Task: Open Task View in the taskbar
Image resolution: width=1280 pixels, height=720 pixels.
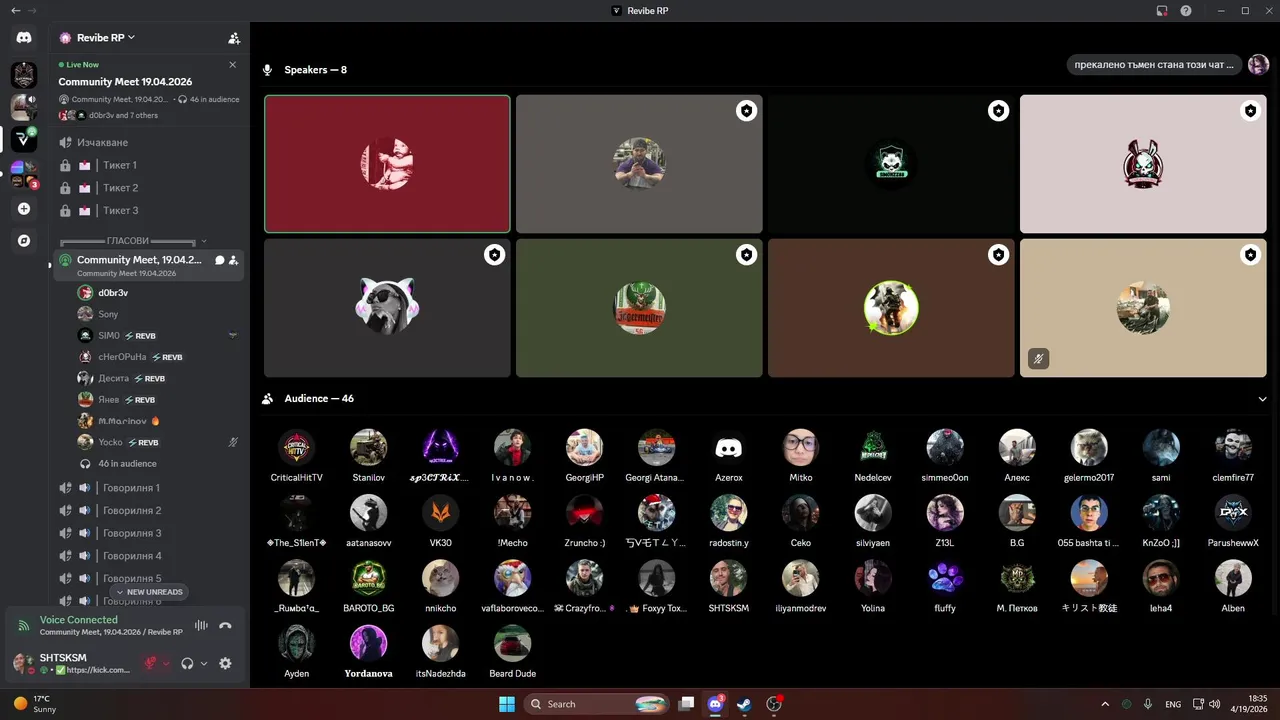Action: [x=686, y=703]
